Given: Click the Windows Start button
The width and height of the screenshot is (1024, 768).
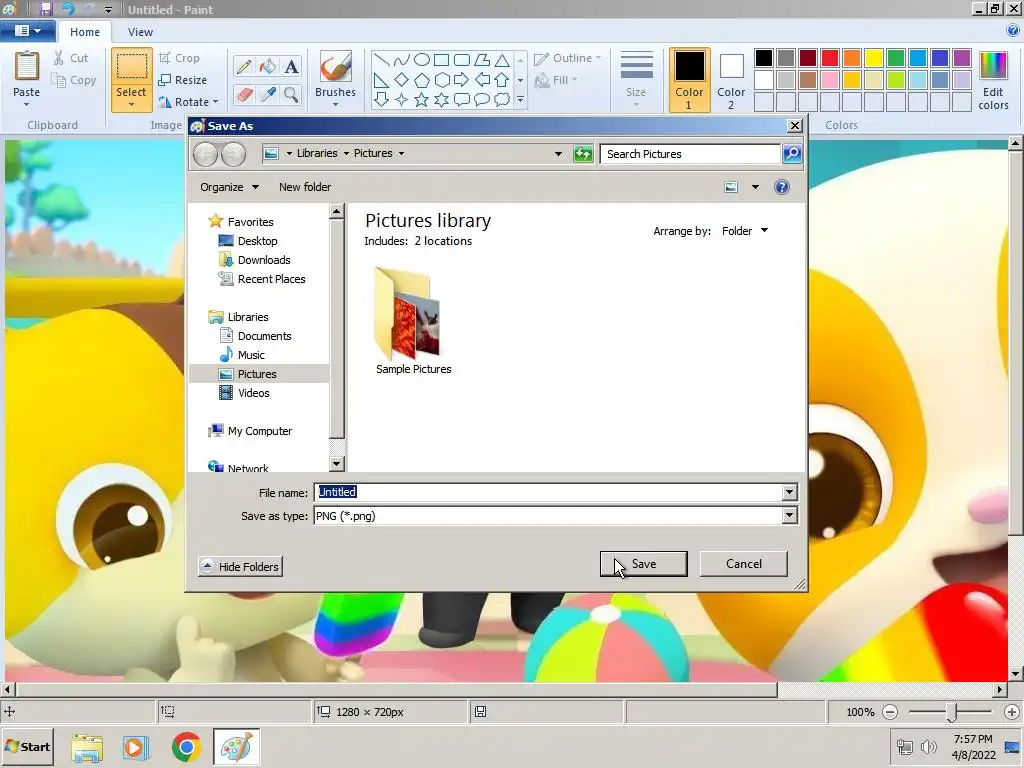Looking at the screenshot, I should tap(27, 746).
